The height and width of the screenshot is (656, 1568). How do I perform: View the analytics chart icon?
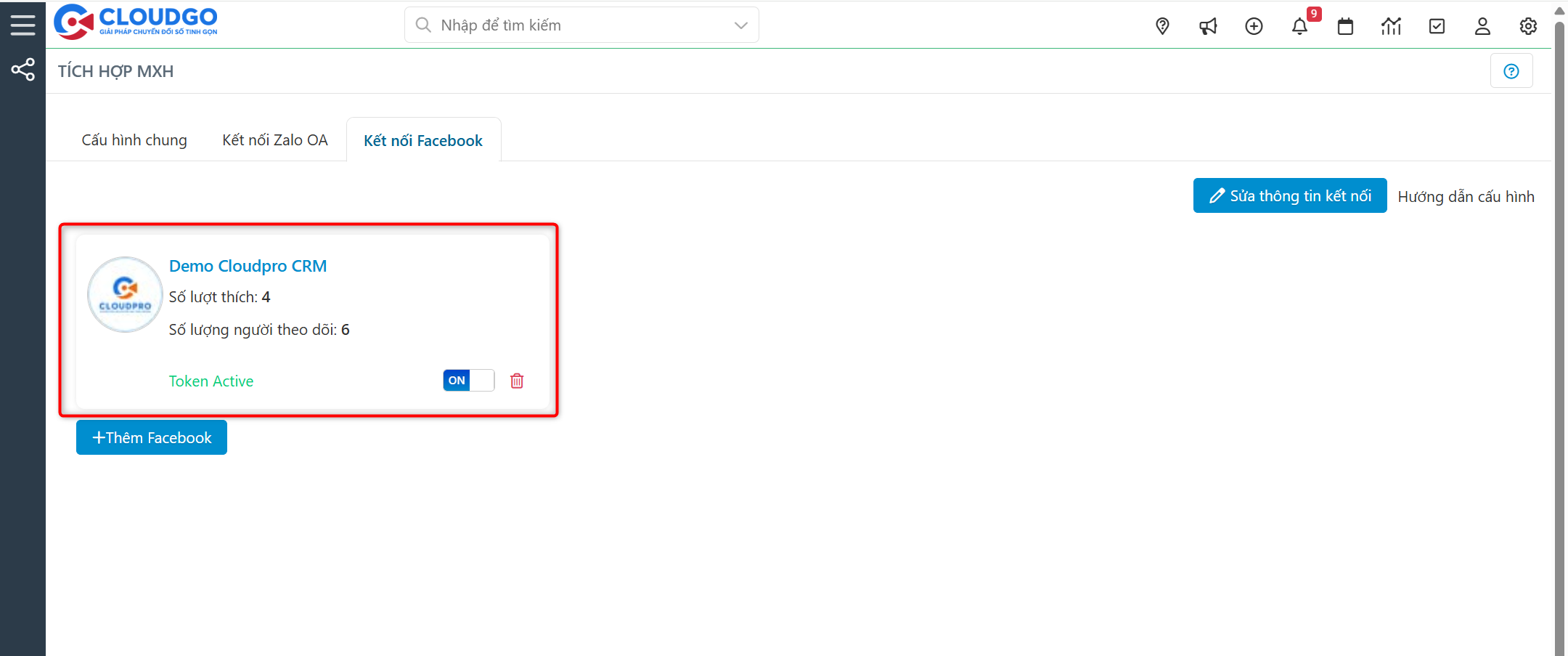pos(1392,26)
